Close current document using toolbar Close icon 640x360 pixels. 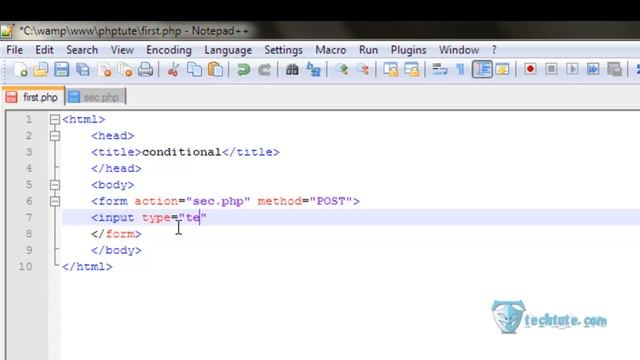click(104, 70)
